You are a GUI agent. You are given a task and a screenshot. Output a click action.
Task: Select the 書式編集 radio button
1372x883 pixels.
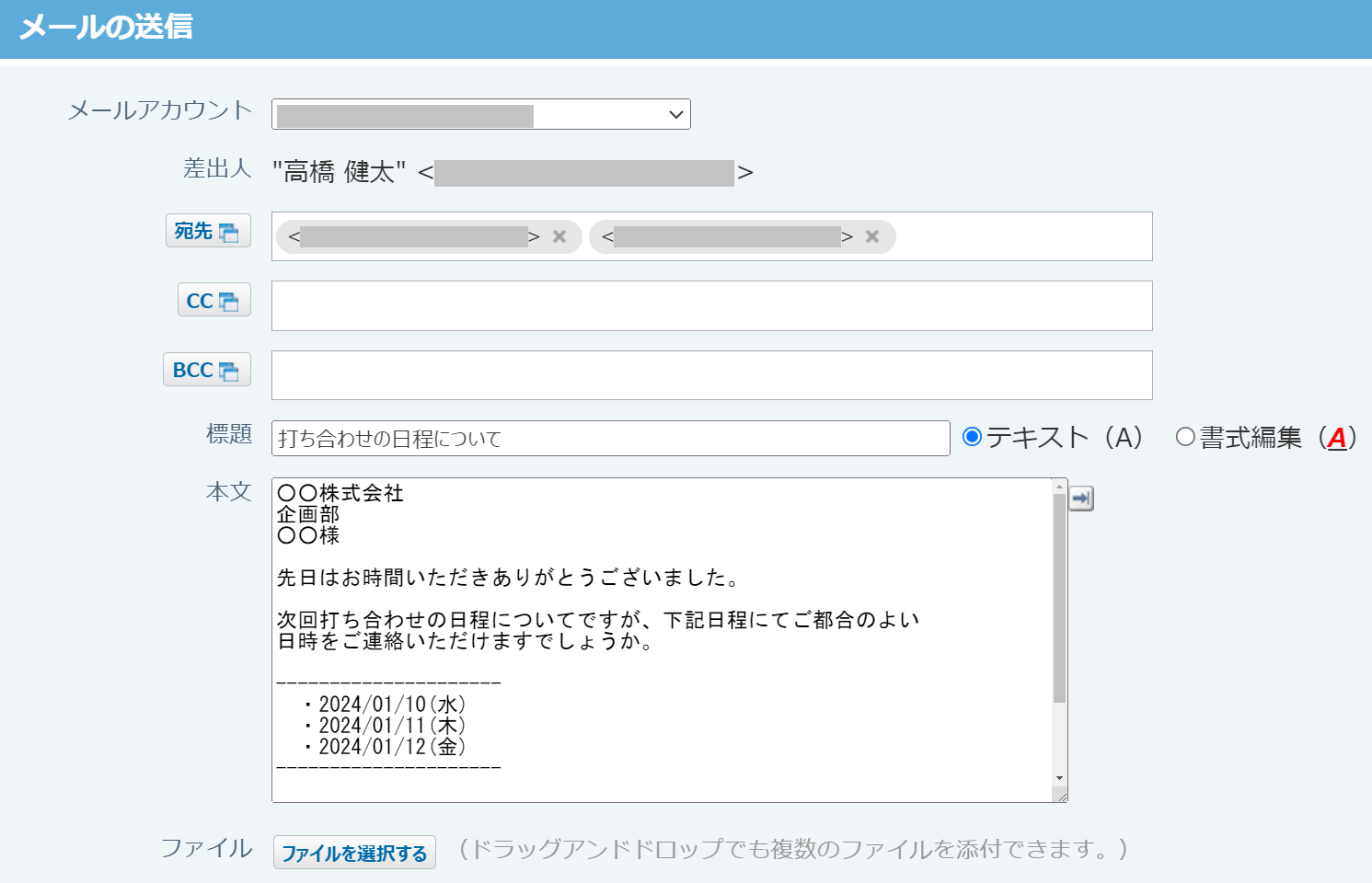click(x=1185, y=437)
